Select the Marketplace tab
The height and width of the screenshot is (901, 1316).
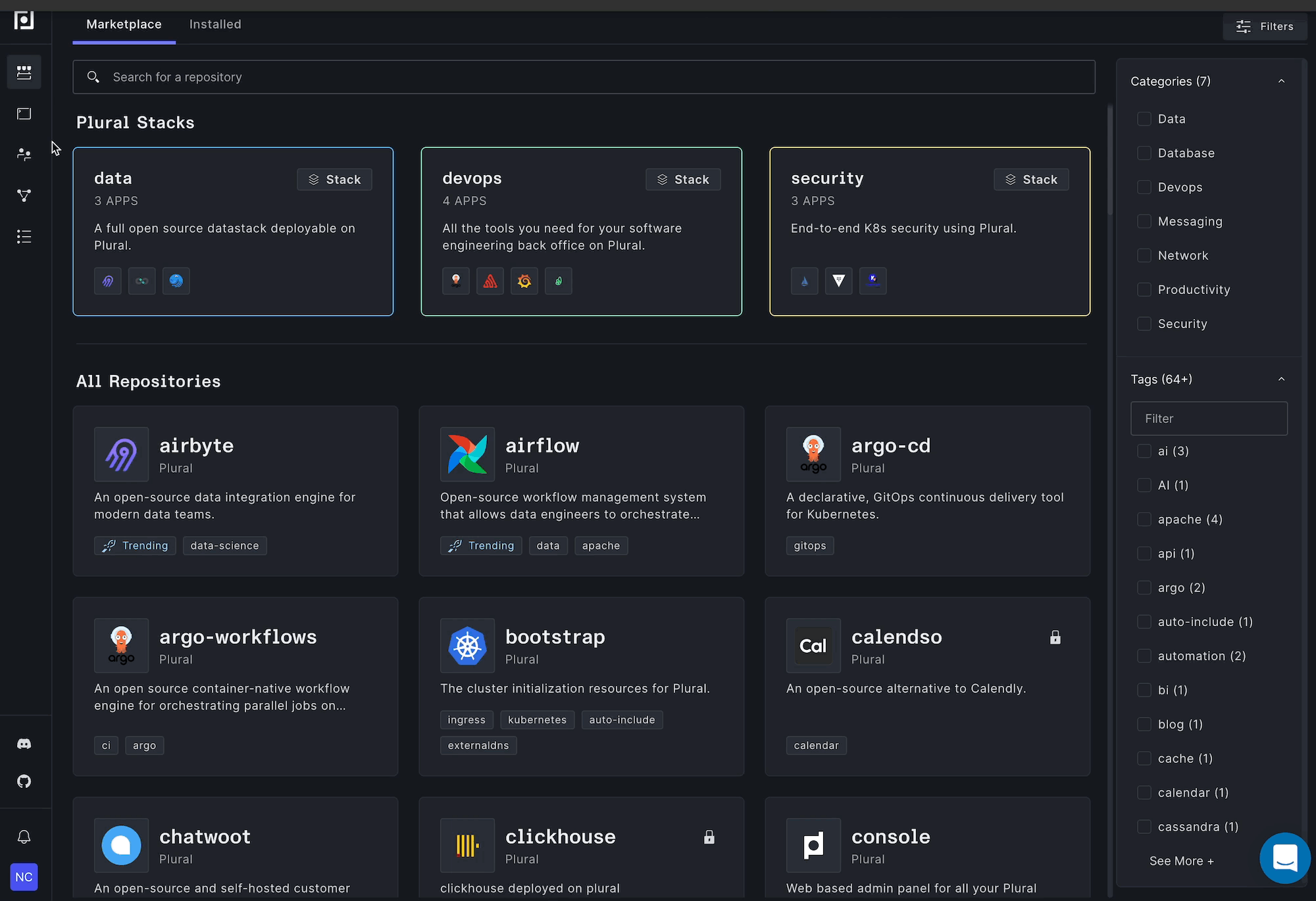(124, 24)
